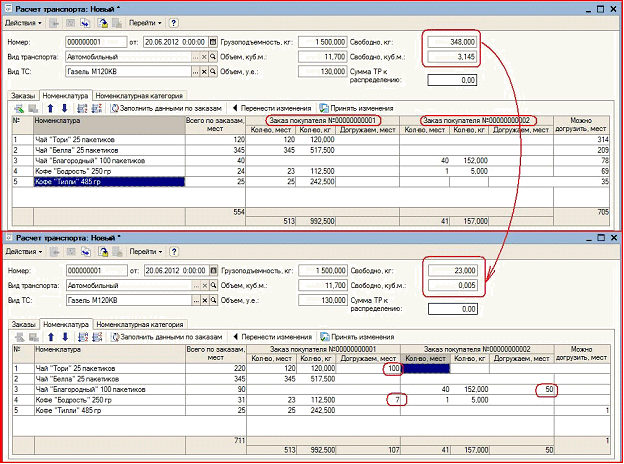Click Номер field in window showing 23,000 free kg

(x=97, y=271)
